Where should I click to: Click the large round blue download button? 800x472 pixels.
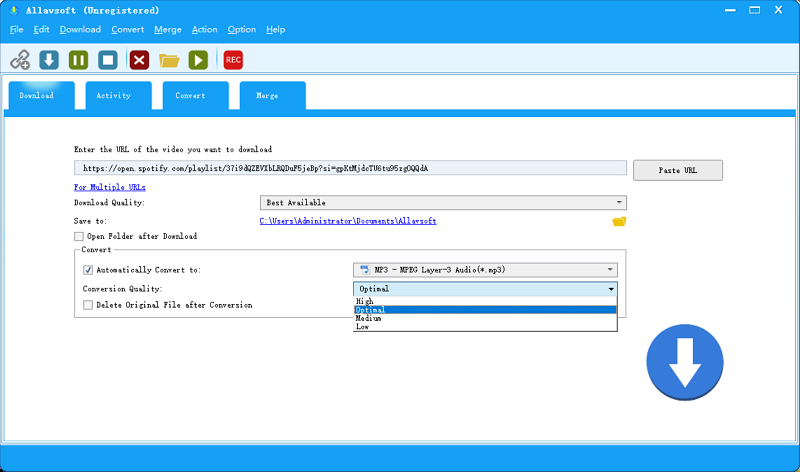(685, 362)
